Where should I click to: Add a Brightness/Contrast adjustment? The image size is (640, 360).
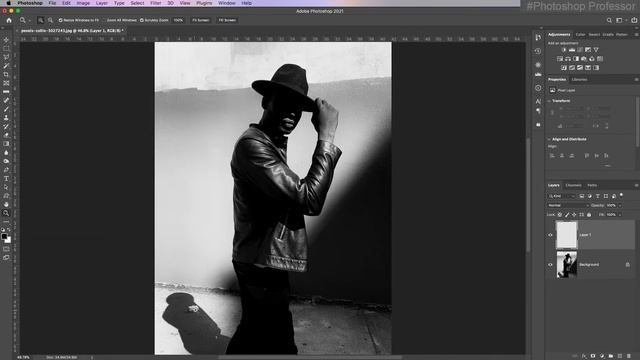pyautogui.click(x=564, y=50)
